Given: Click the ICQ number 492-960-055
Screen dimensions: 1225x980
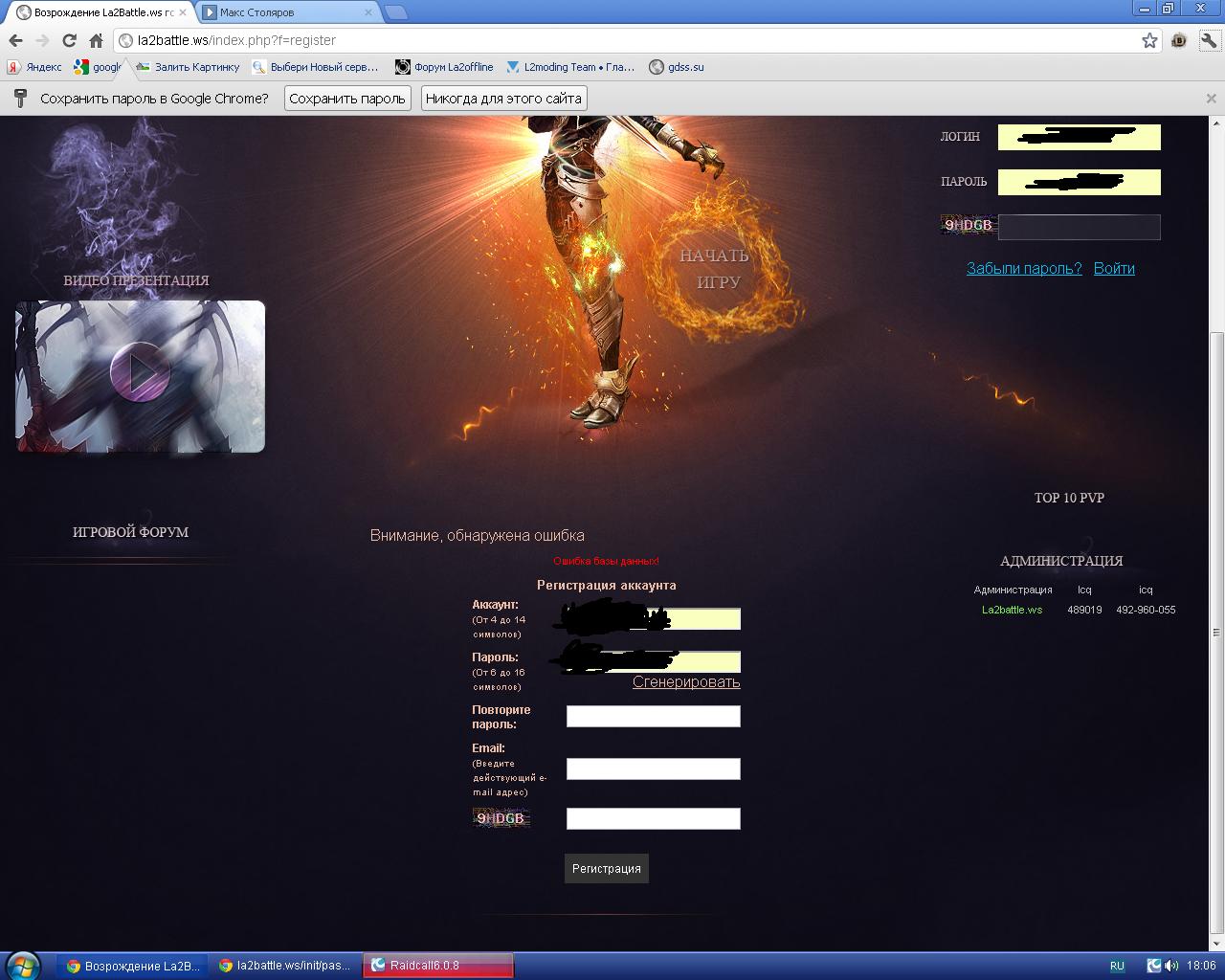Looking at the screenshot, I should (1146, 610).
